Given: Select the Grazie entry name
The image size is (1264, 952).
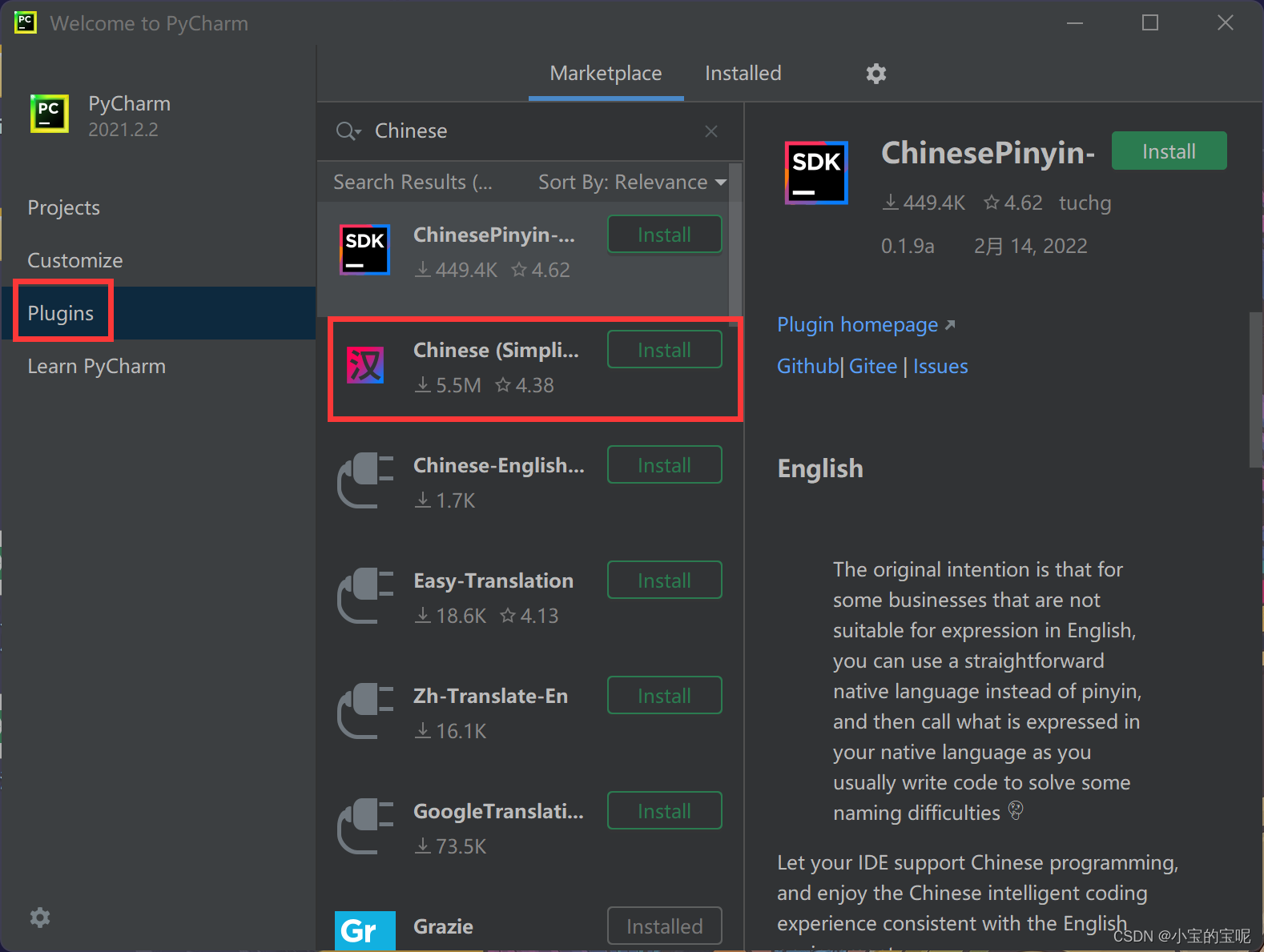Looking at the screenshot, I should click(x=443, y=926).
